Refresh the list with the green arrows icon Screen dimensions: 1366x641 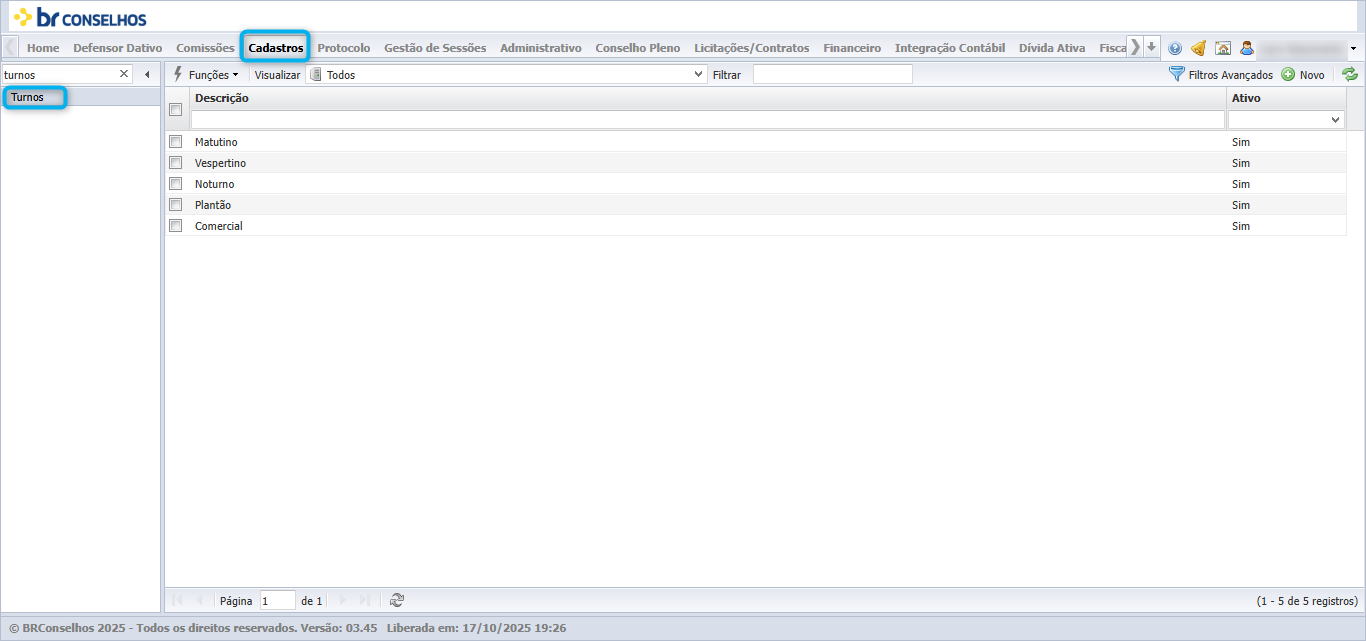tap(1350, 74)
